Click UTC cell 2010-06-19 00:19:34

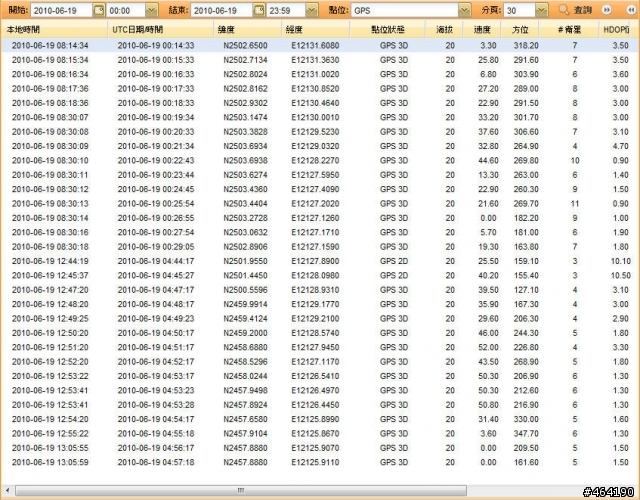[156, 118]
